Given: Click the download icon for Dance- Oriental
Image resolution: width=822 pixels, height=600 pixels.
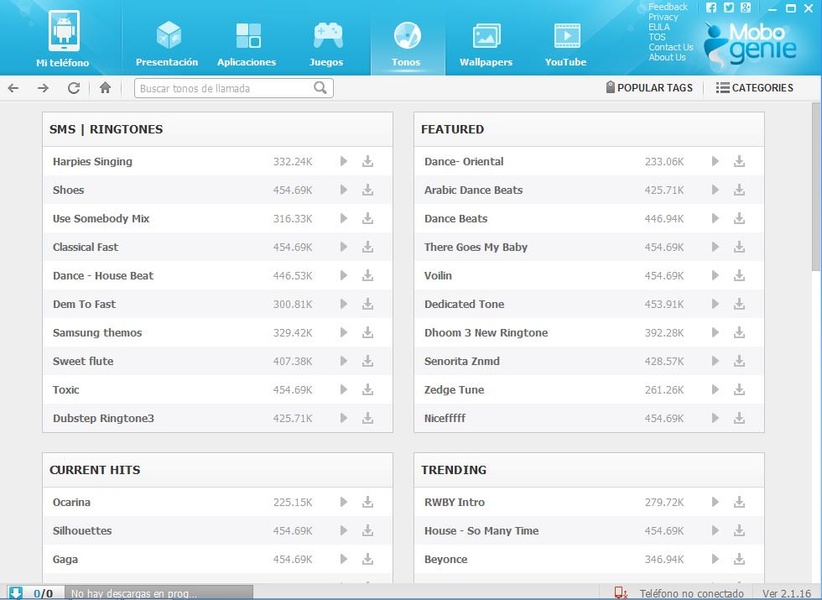Looking at the screenshot, I should coord(739,161).
